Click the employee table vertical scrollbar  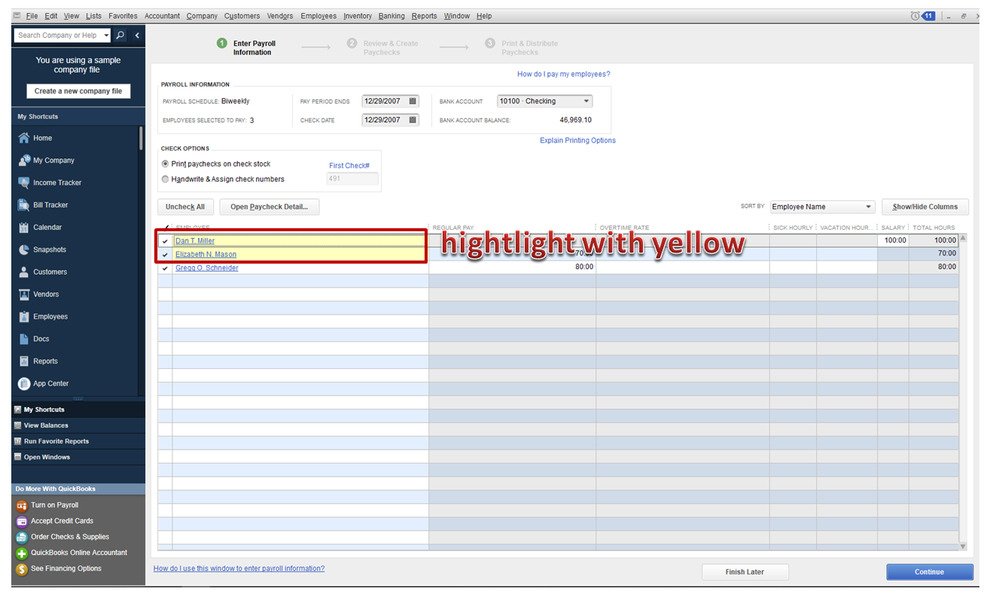(x=963, y=392)
